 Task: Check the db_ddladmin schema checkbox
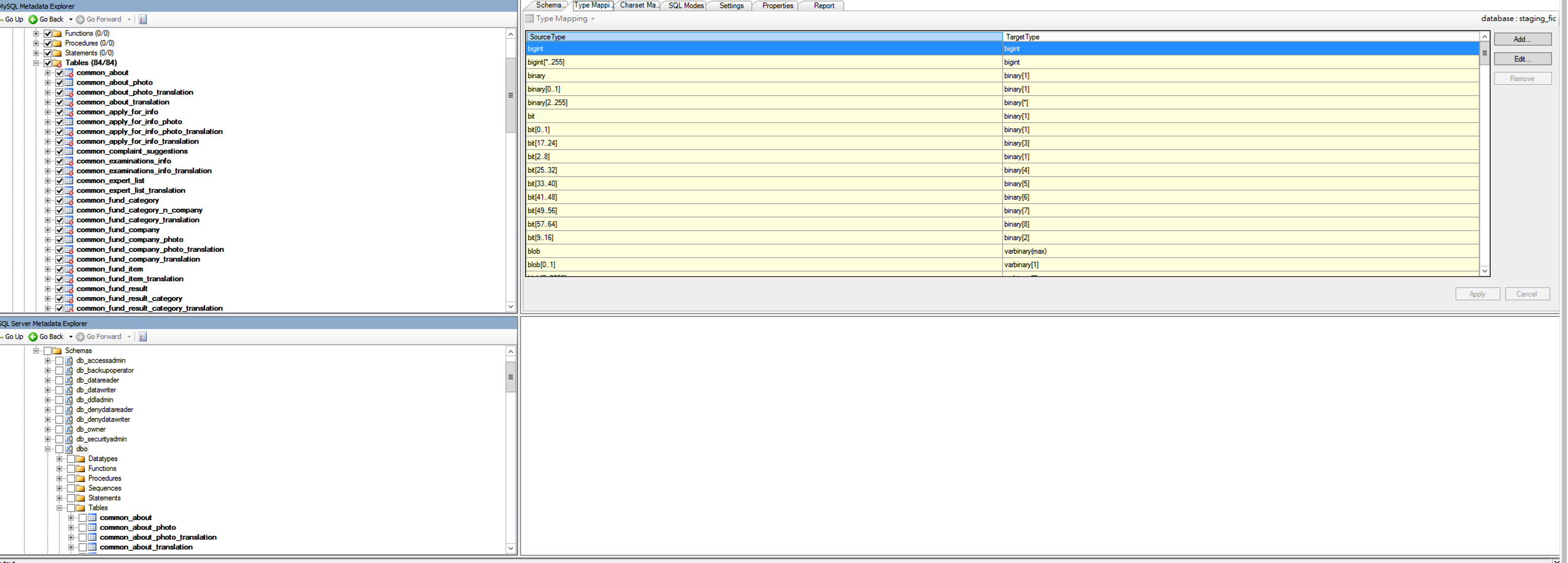[60, 400]
